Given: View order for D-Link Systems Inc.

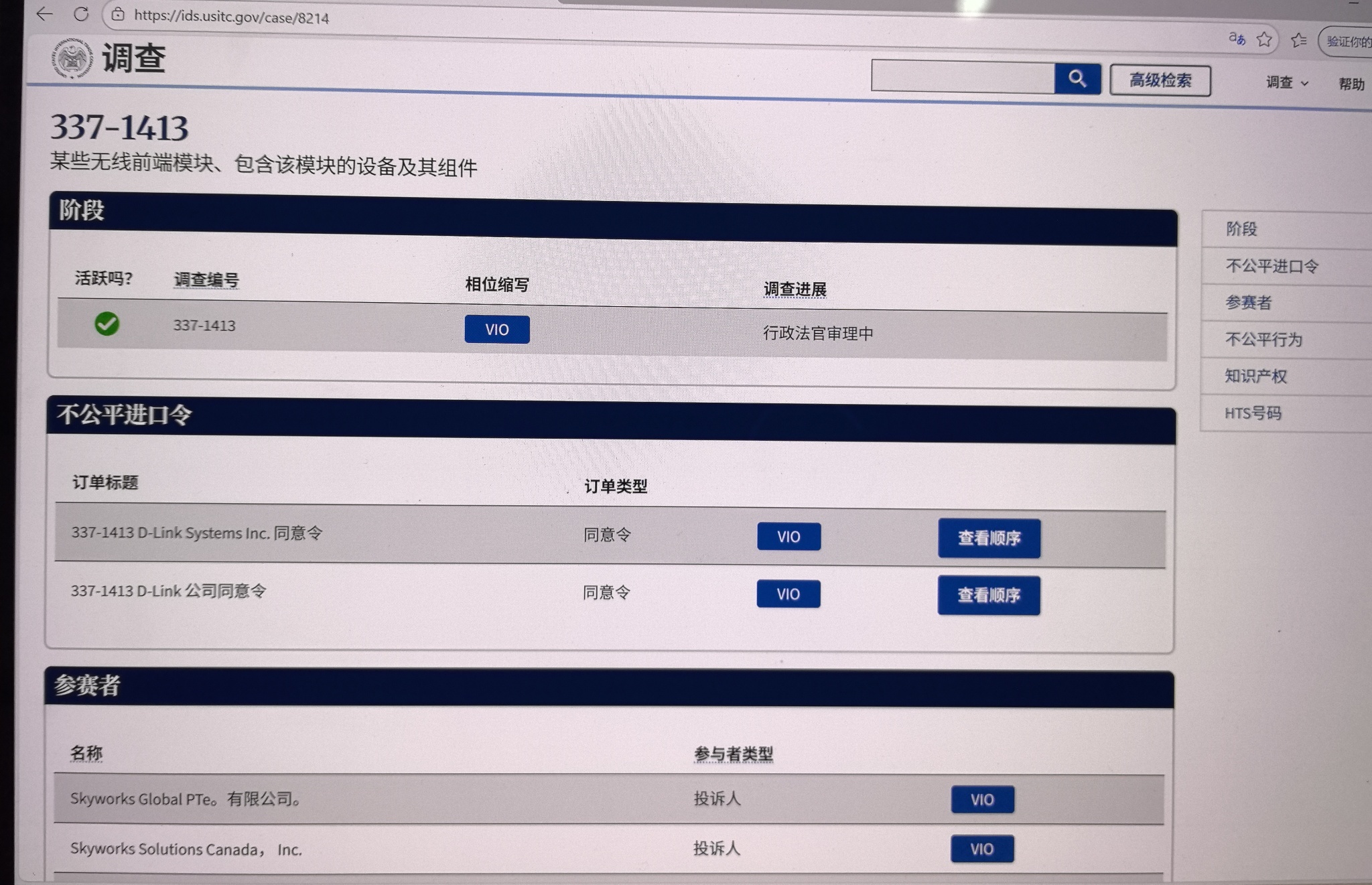Looking at the screenshot, I should tap(988, 538).
